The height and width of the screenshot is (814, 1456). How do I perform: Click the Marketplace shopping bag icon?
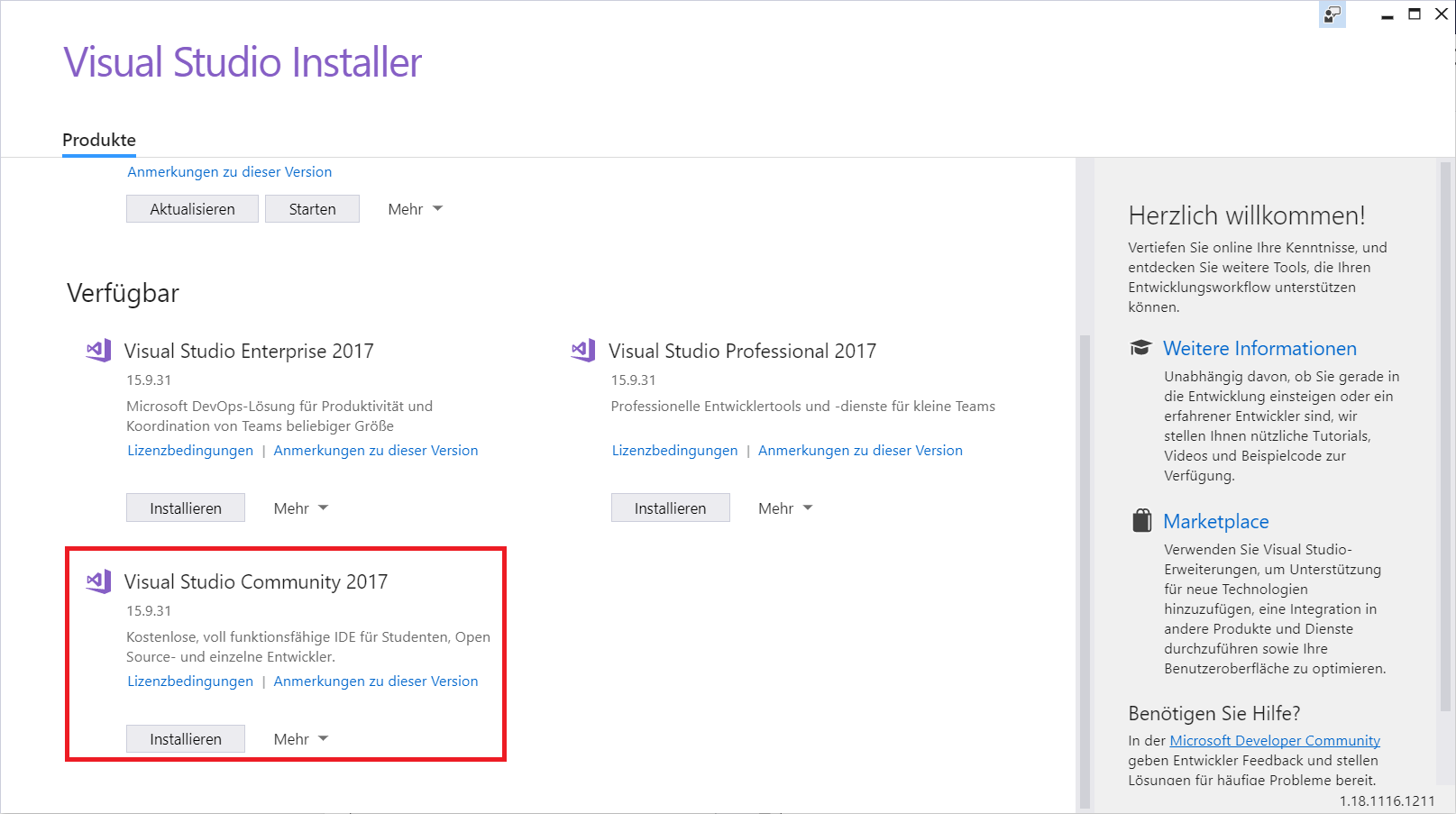1141,520
